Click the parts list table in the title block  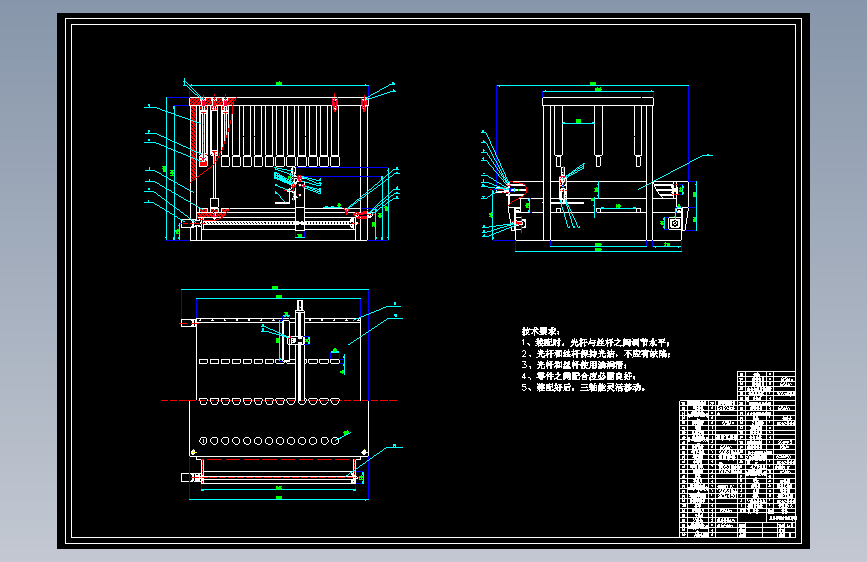(738, 454)
